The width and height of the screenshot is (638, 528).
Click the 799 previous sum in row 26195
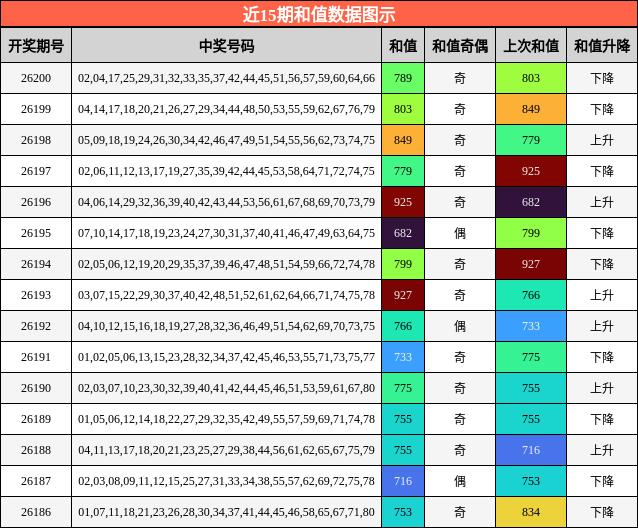pyautogui.click(x=531, y=233)
